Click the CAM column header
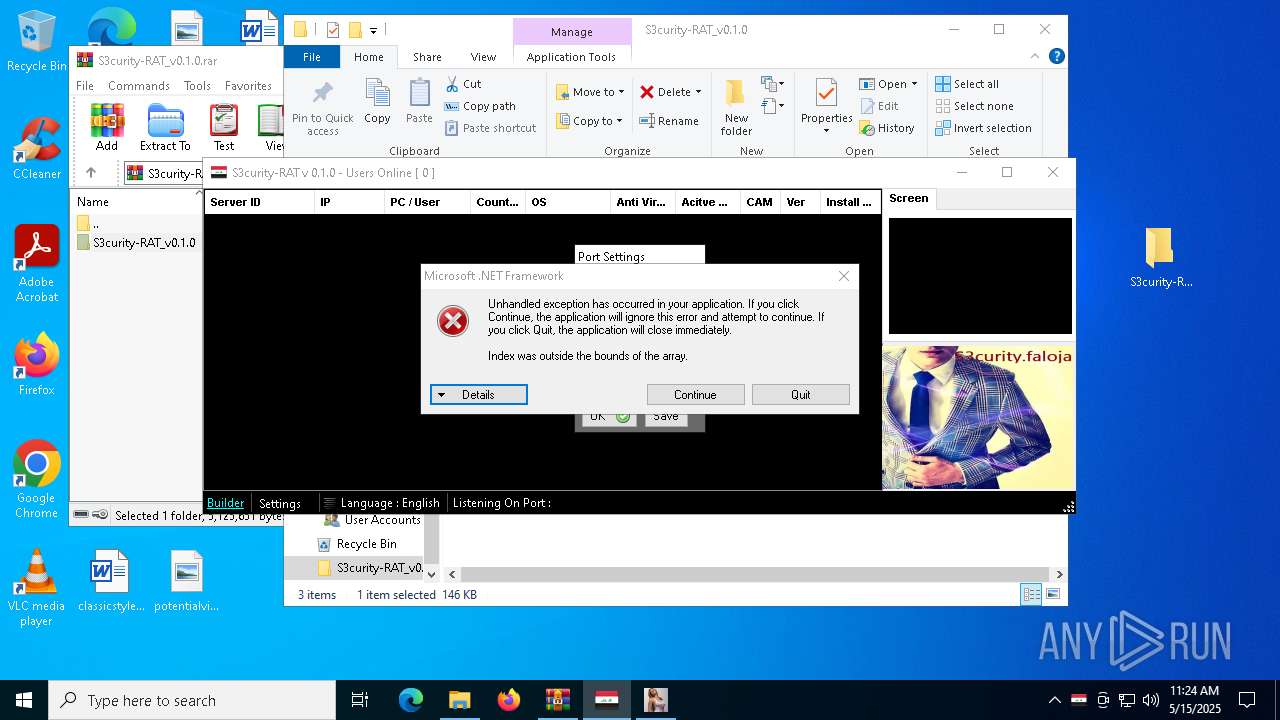 pyautogui.click(x=760, y=202)
